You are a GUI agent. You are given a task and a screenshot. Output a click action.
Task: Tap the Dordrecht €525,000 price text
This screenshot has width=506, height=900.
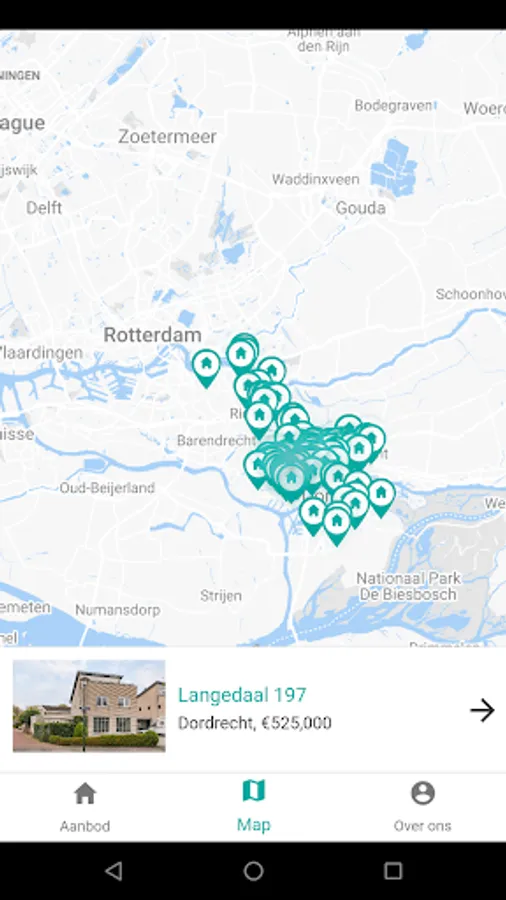255,723
